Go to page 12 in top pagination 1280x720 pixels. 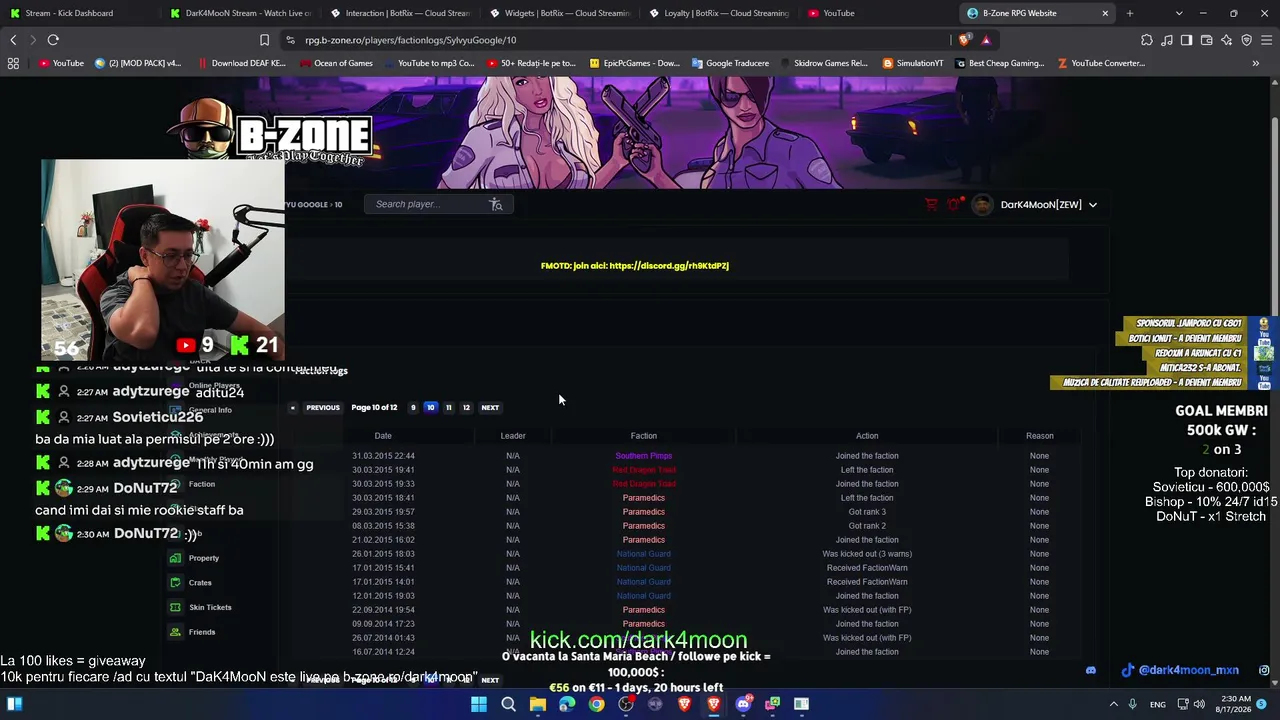click(x=466, y=408)
